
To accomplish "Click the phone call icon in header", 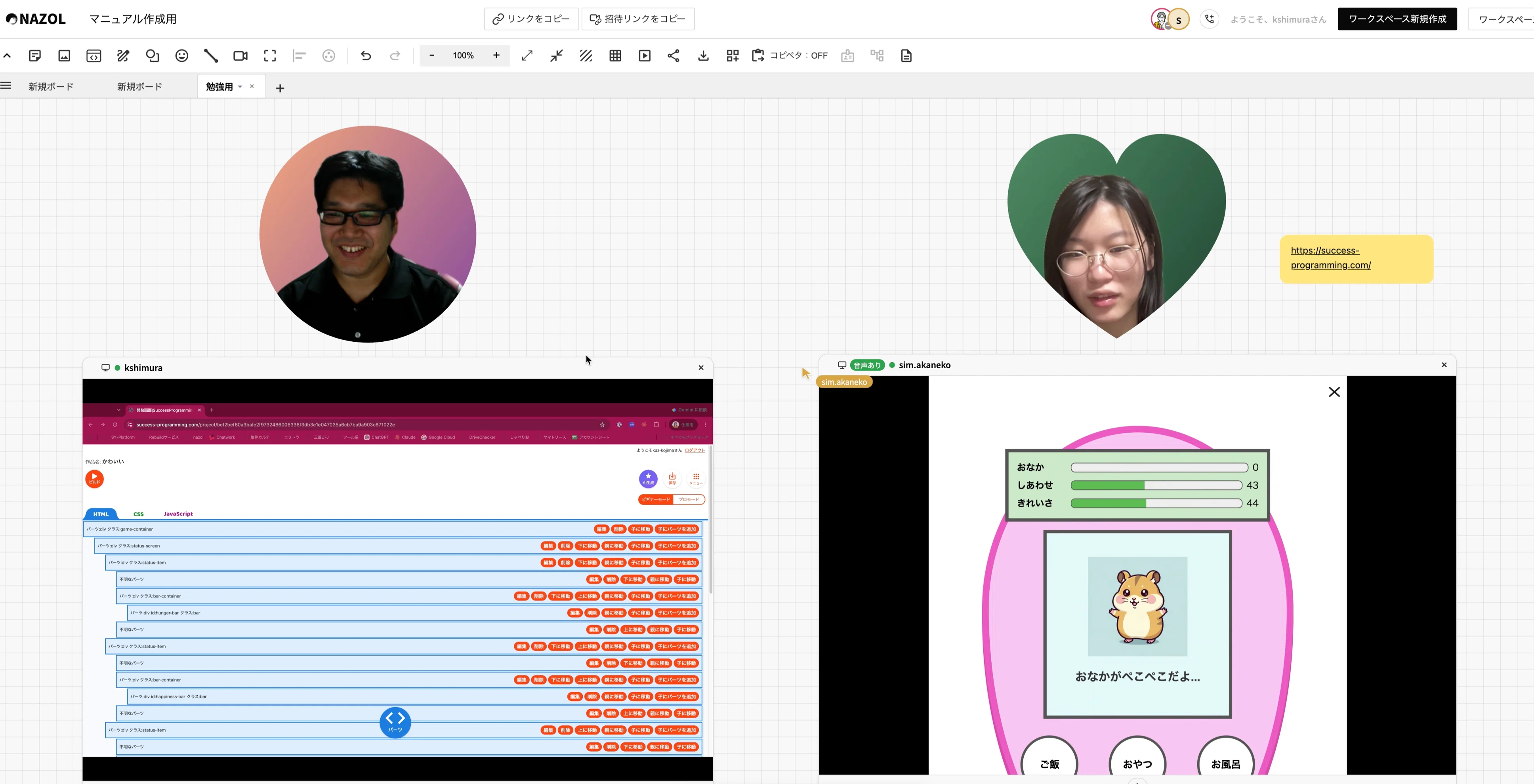I will click(1210, 19).
